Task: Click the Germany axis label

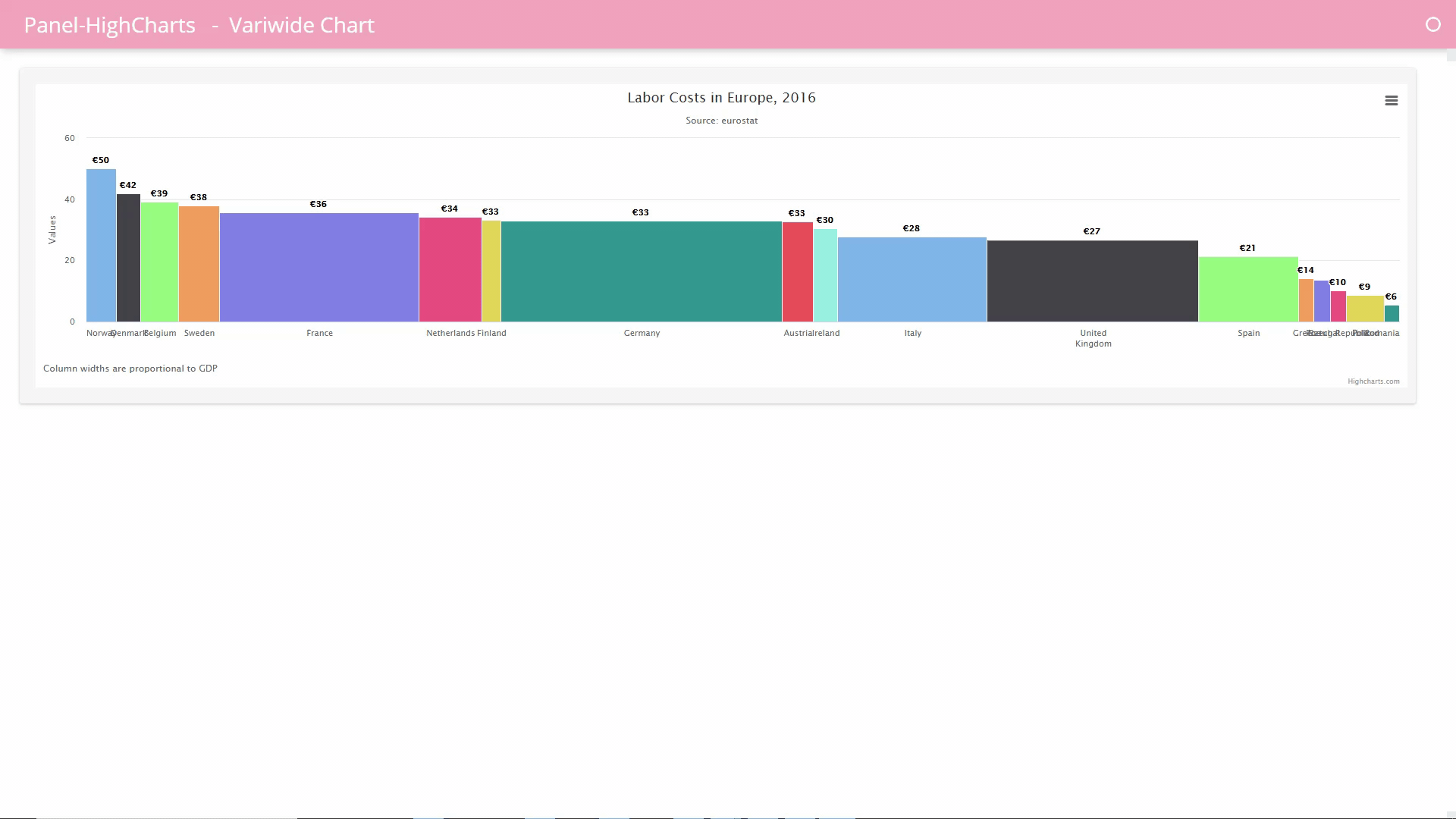Action: [x=642, y=333]
